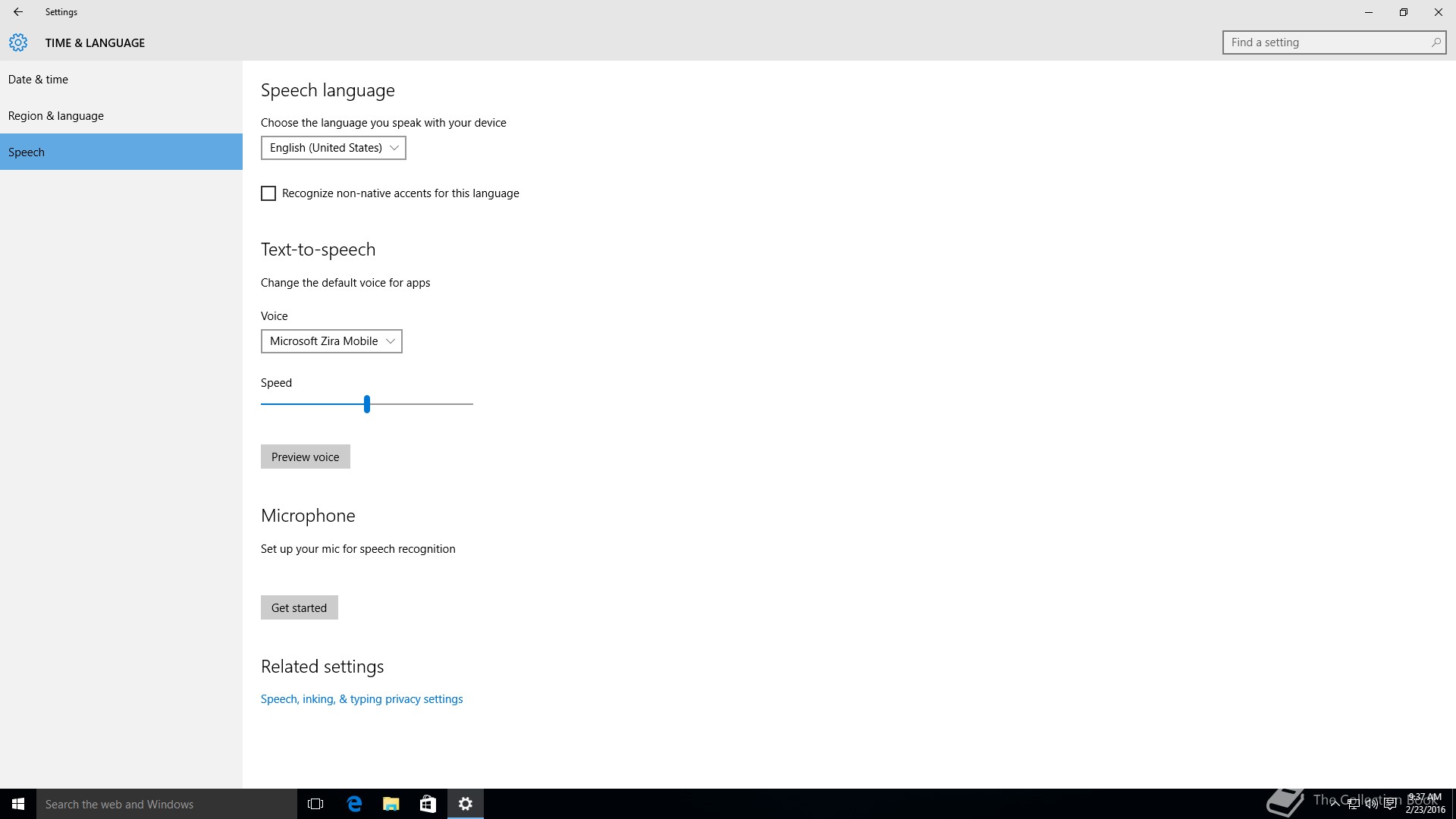Go to Date & time section
The width and height of the screenshot is (1456, 819).
click(38, 80)
